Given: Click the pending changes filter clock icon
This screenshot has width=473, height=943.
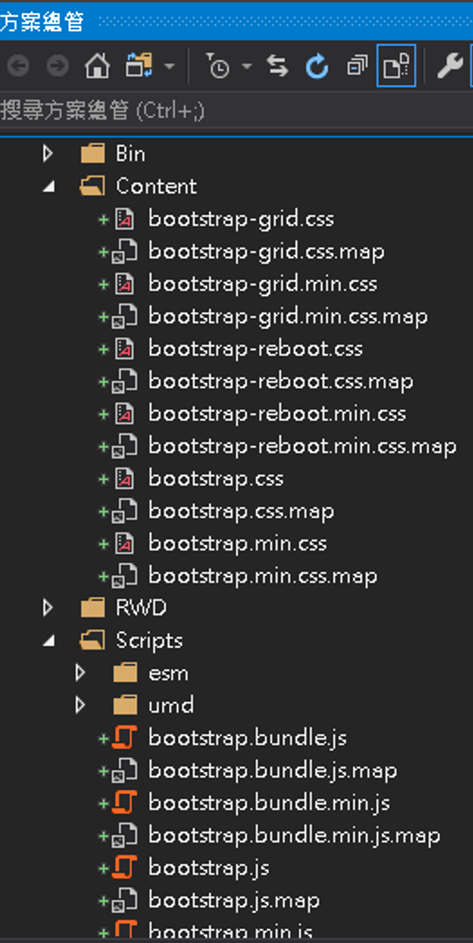Looking at the screenshot, I should [217, 66].
